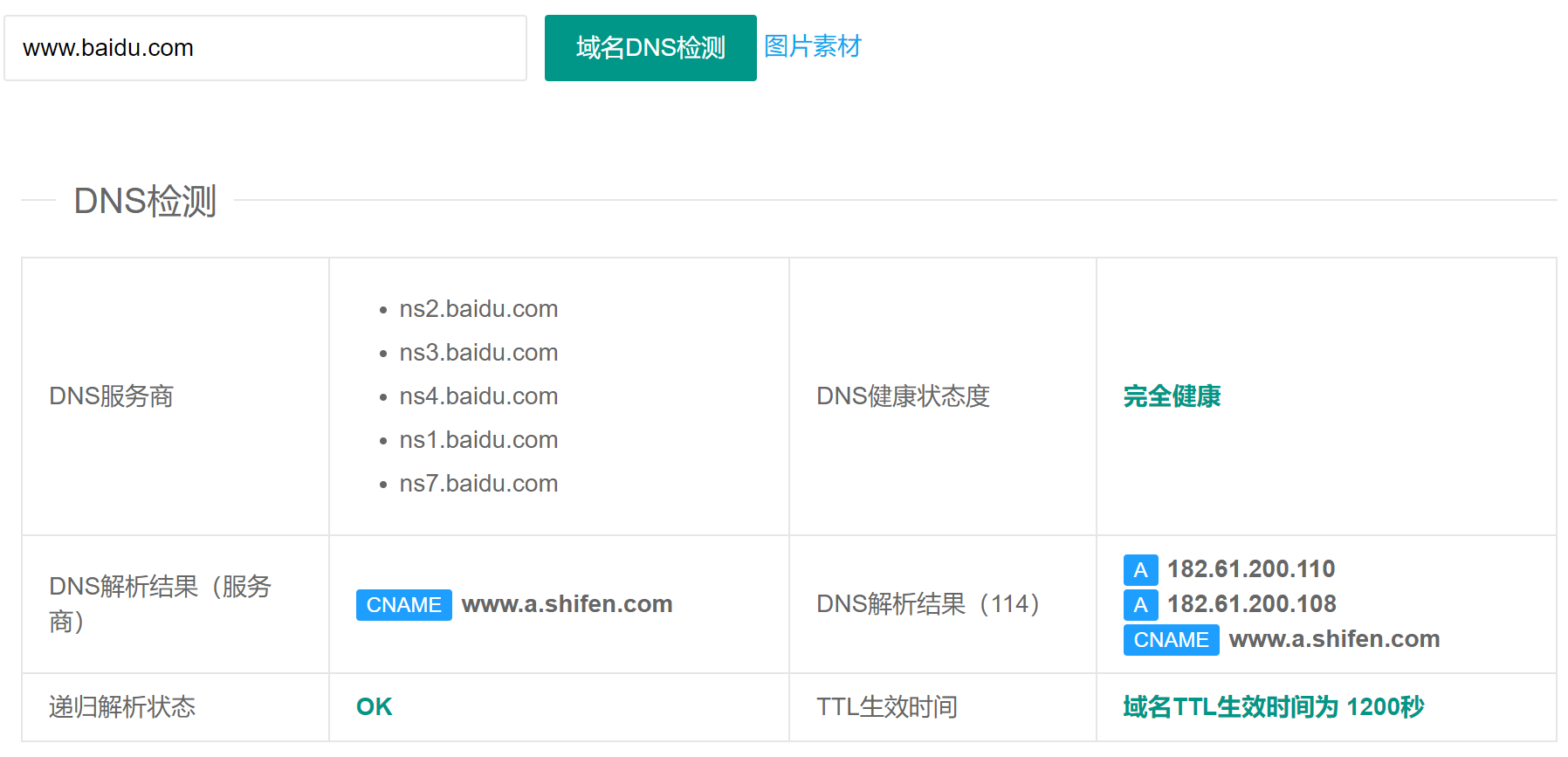Image resolution: width=1568 pixels, height=757 pixels.
Task: Select ns2.baidu.com in the nameserver list
Action: 478,309
